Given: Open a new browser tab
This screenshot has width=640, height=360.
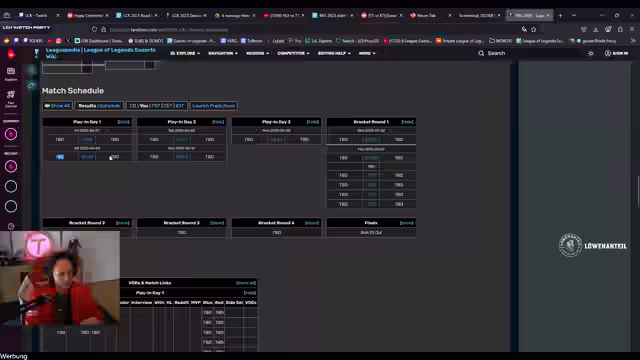Looking at the screenshot, I should [560, 16].
